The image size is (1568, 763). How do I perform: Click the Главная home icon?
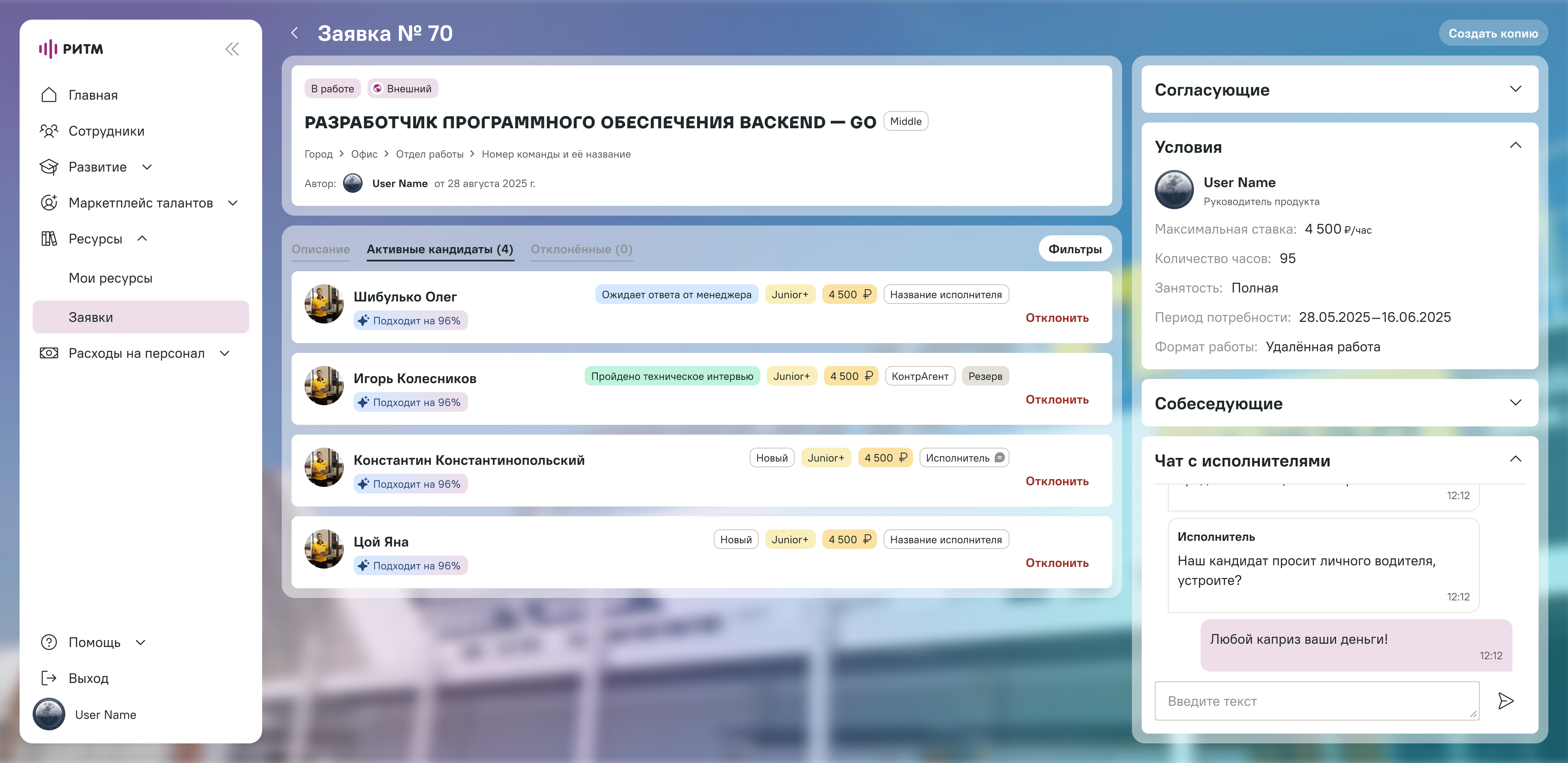(x=49, y=95)
